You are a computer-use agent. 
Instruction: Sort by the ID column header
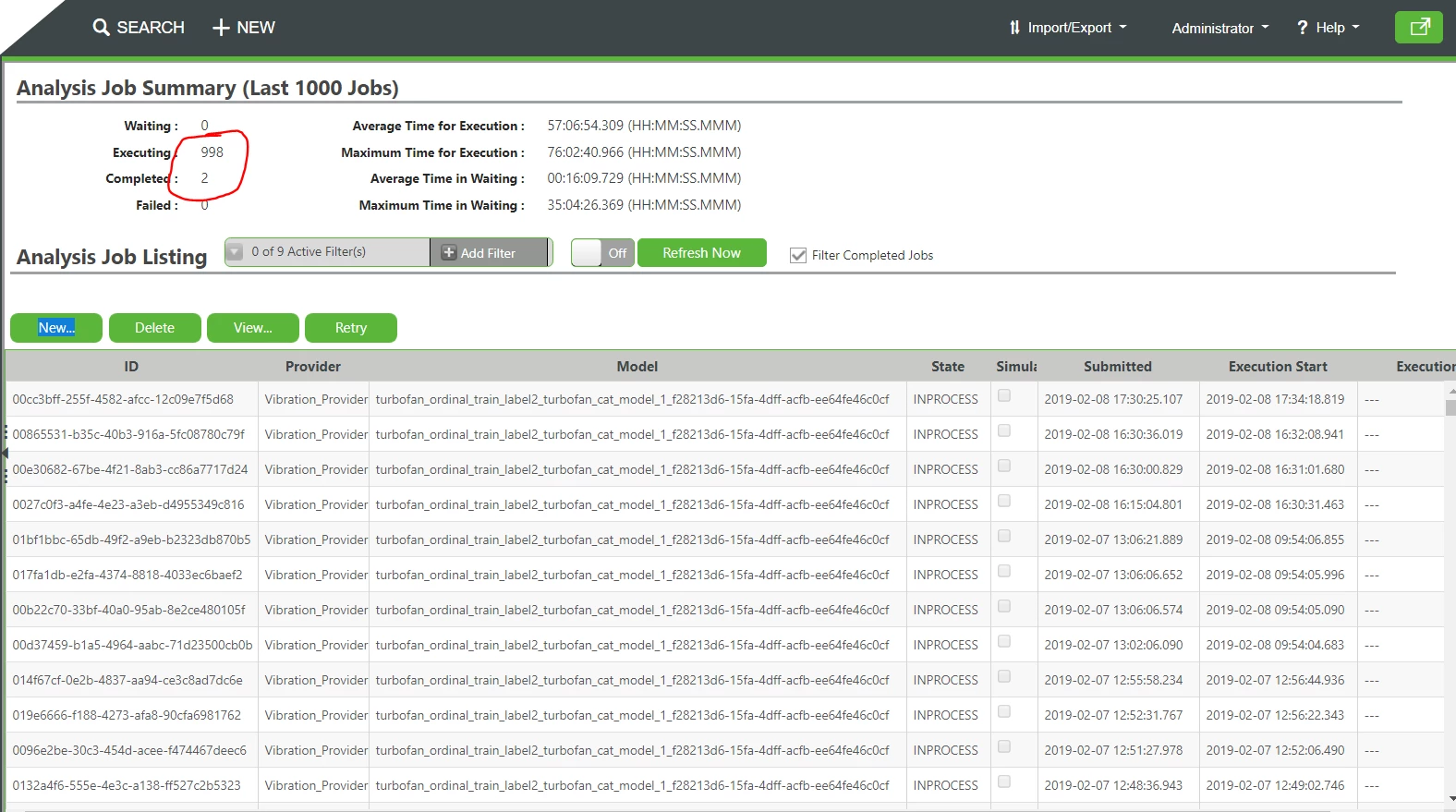tap(131, 367)
